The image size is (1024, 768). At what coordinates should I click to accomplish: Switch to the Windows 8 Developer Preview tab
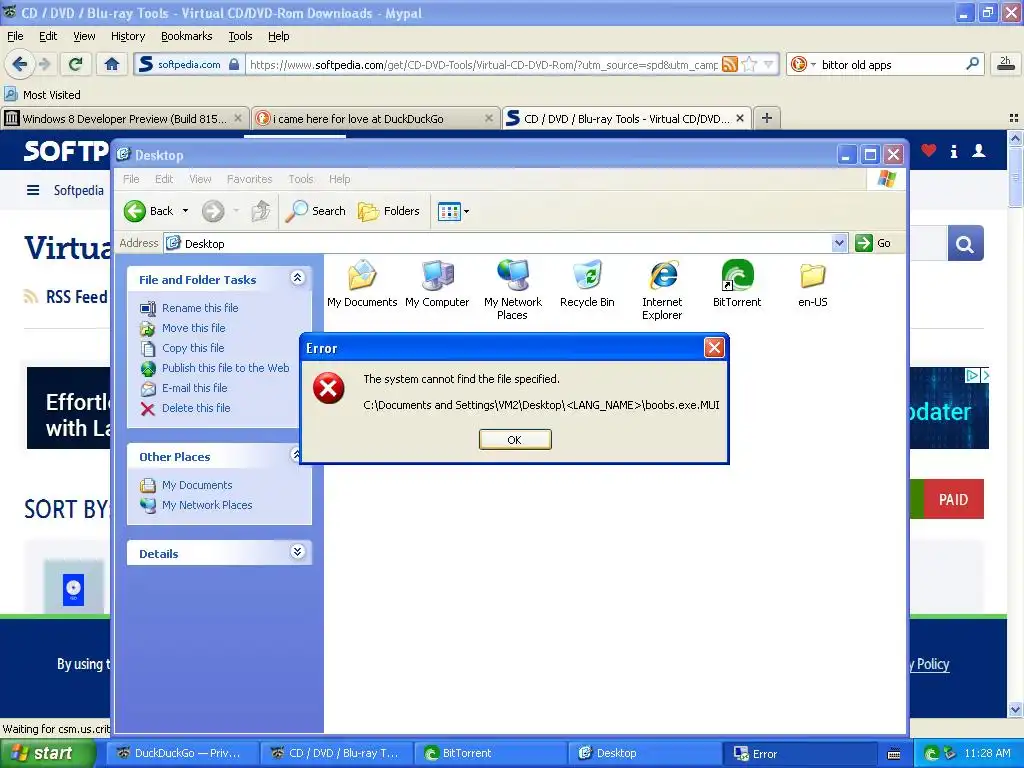(x=125, y=119)
